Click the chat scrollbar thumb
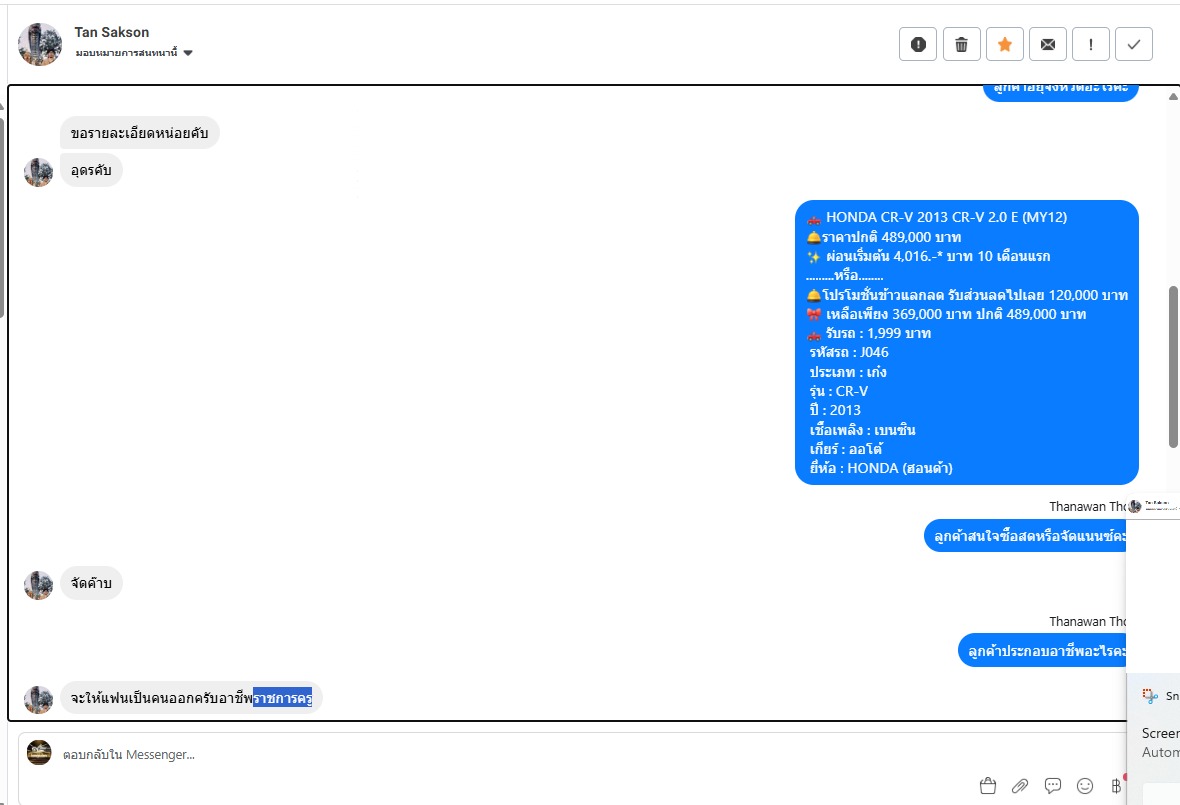The height and width of the screenshot is (805, 1180). coord(1173,367)
